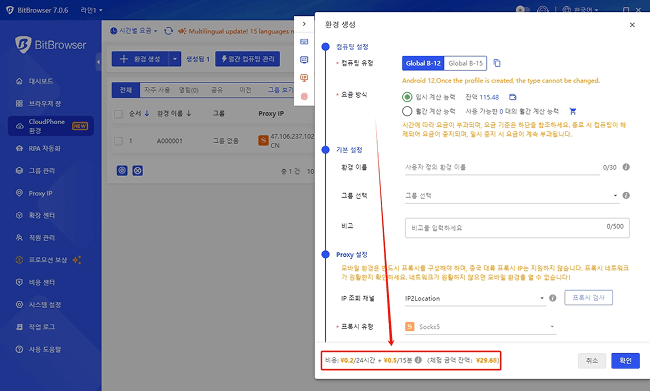Open Proxy IP in the sidebar menu
This screenshot has height=391, width=650.
(40, 193)
